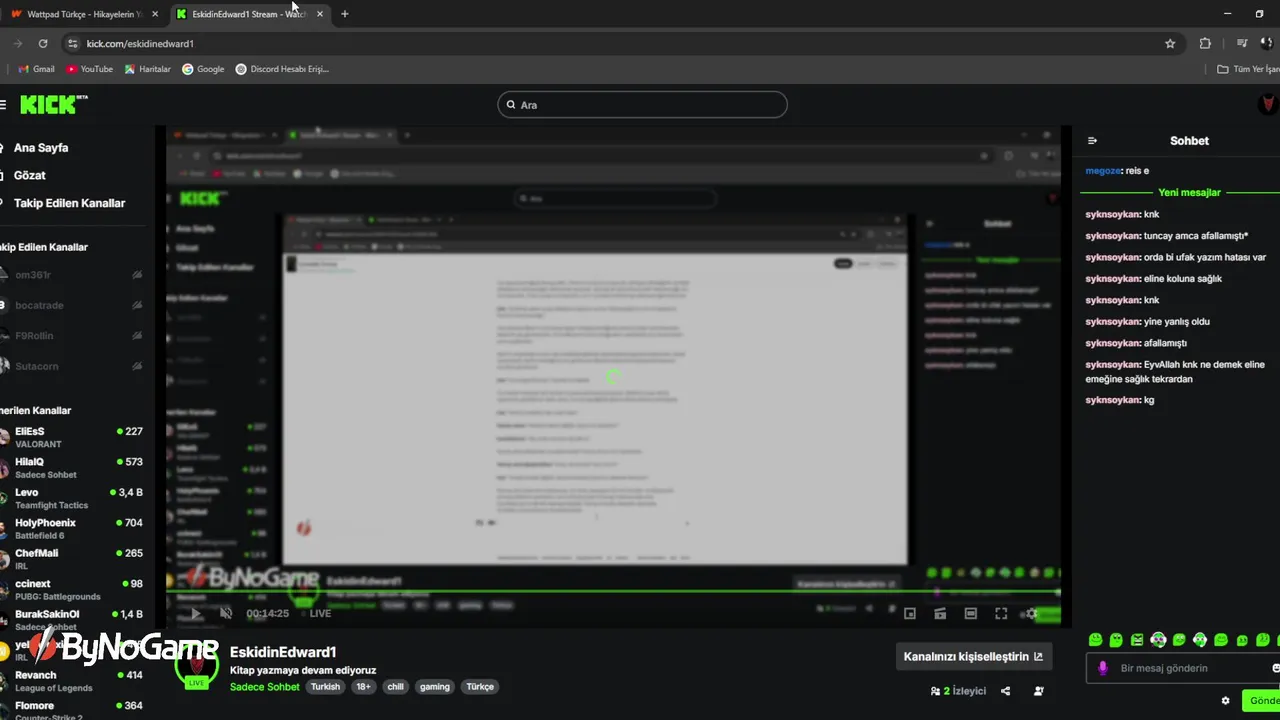The image size is (1280, 720).
Task: Open recommended channel HolyPhoenix
Action: tap(72, 528)
